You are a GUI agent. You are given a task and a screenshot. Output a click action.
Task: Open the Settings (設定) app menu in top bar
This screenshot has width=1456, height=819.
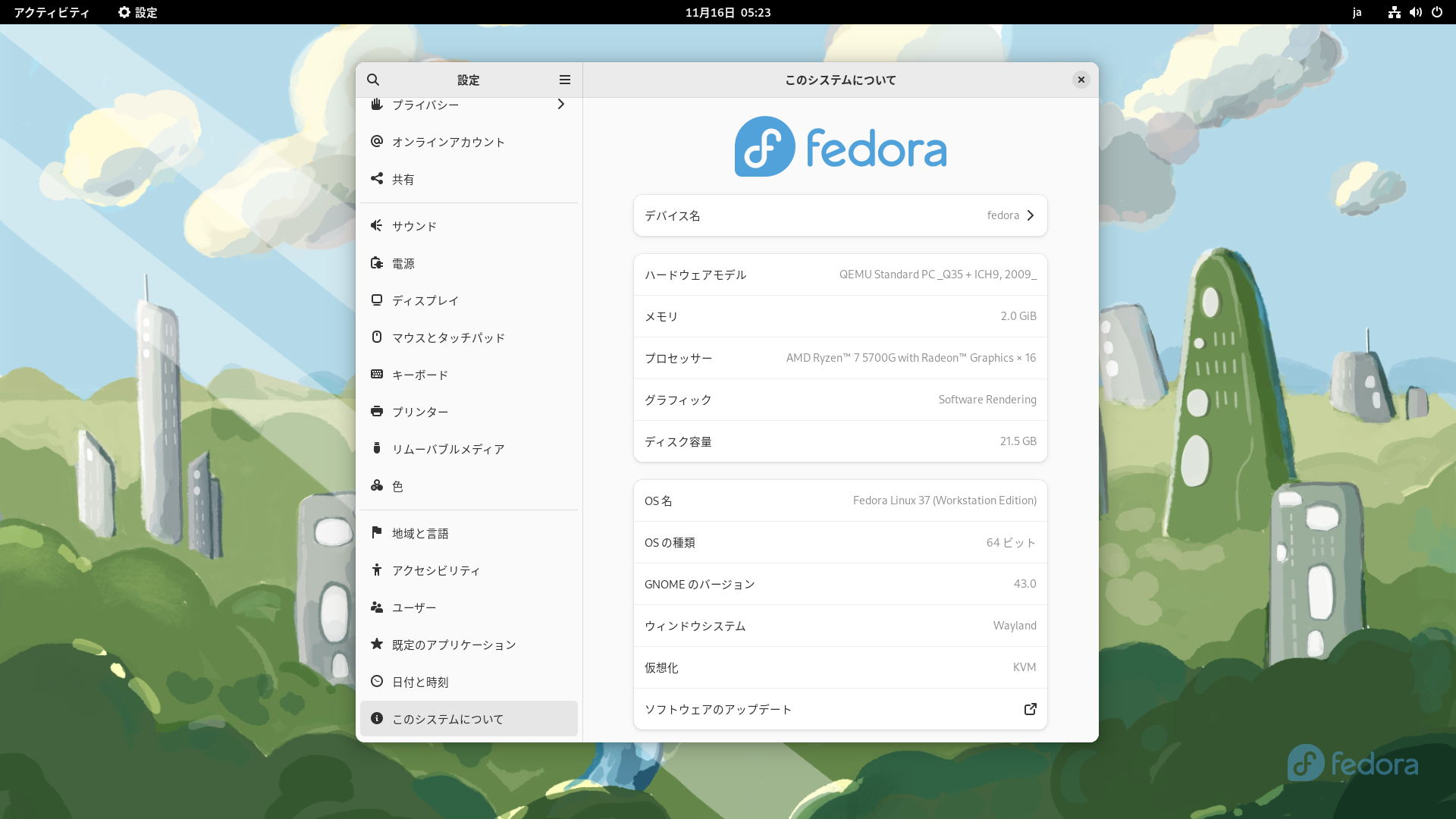click(x=138, y=12)
